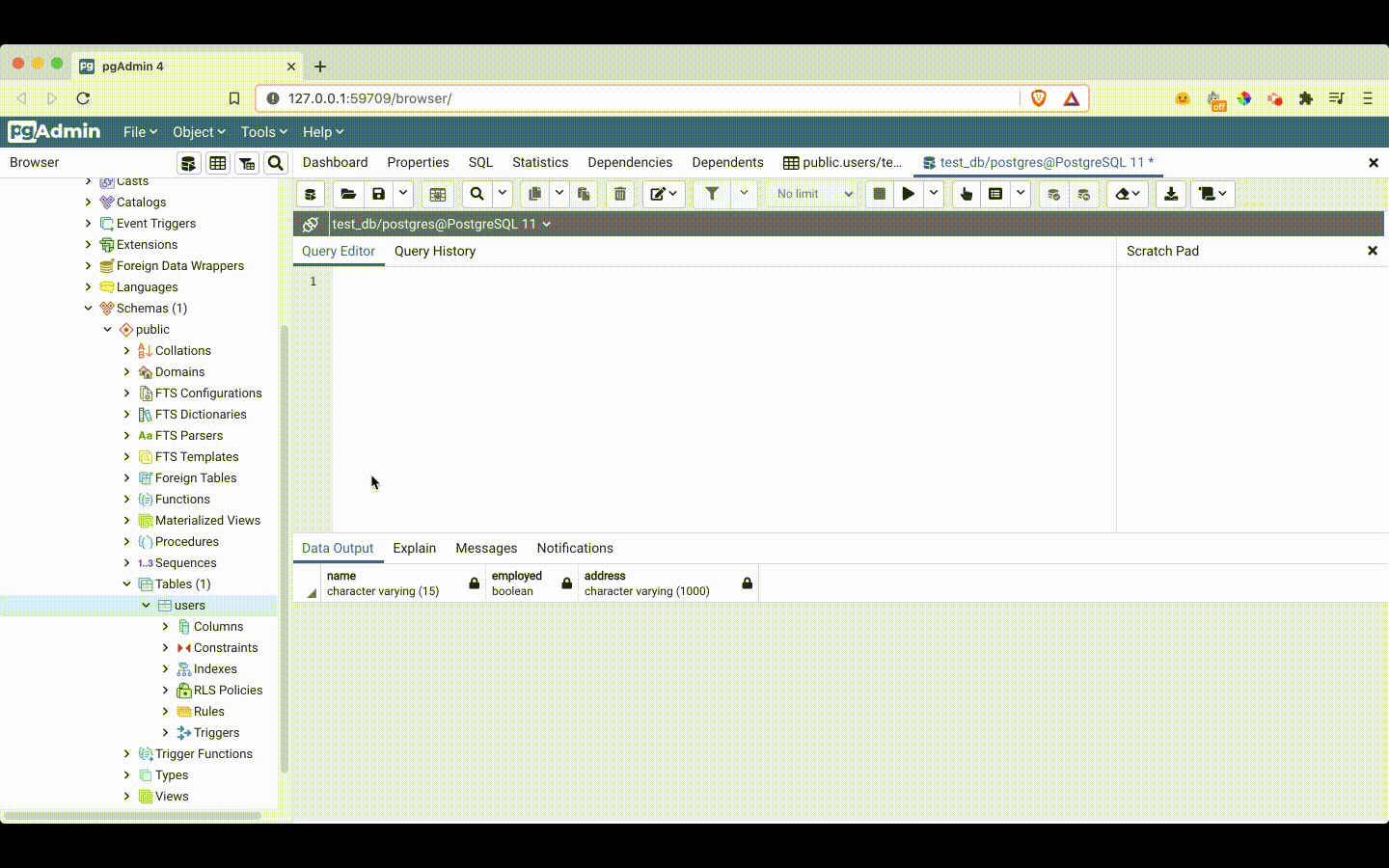Screen dimensions: 1389x868
Task: Click the Search Objects icon in Browser panel
Action: point(276,163)
